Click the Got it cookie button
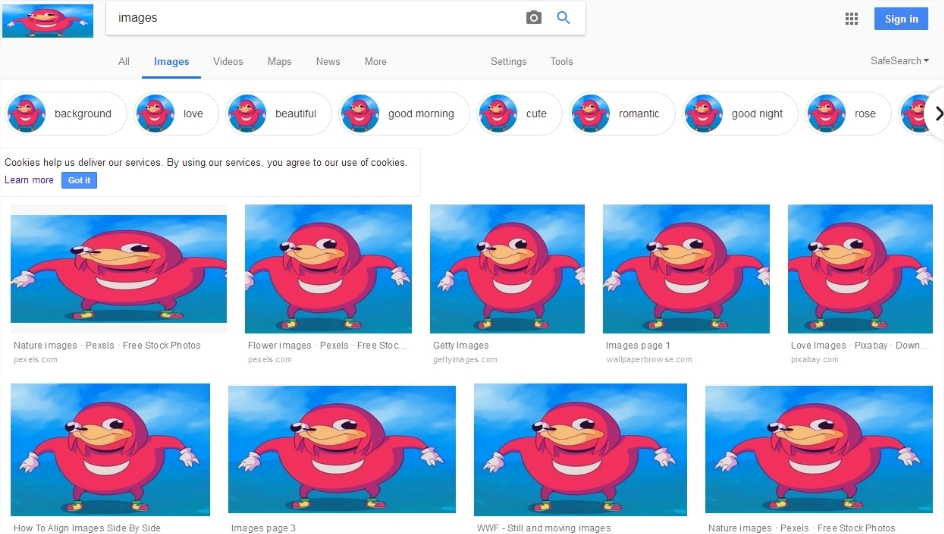The height and width of the screenshot is (534, 944). coord(79,180)
